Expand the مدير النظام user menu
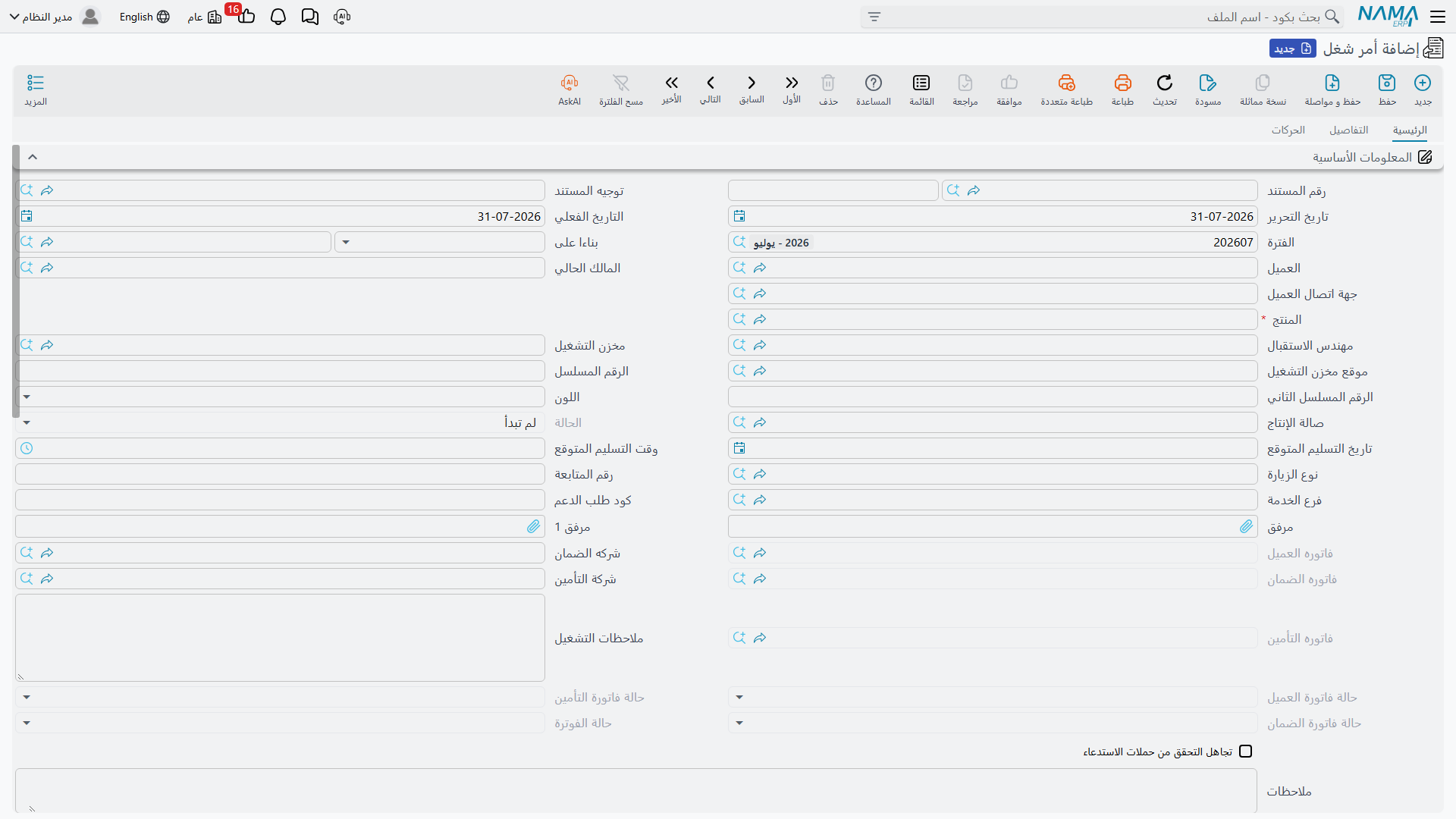Viewport: 1456px width, 819px height. click(55, 17)
